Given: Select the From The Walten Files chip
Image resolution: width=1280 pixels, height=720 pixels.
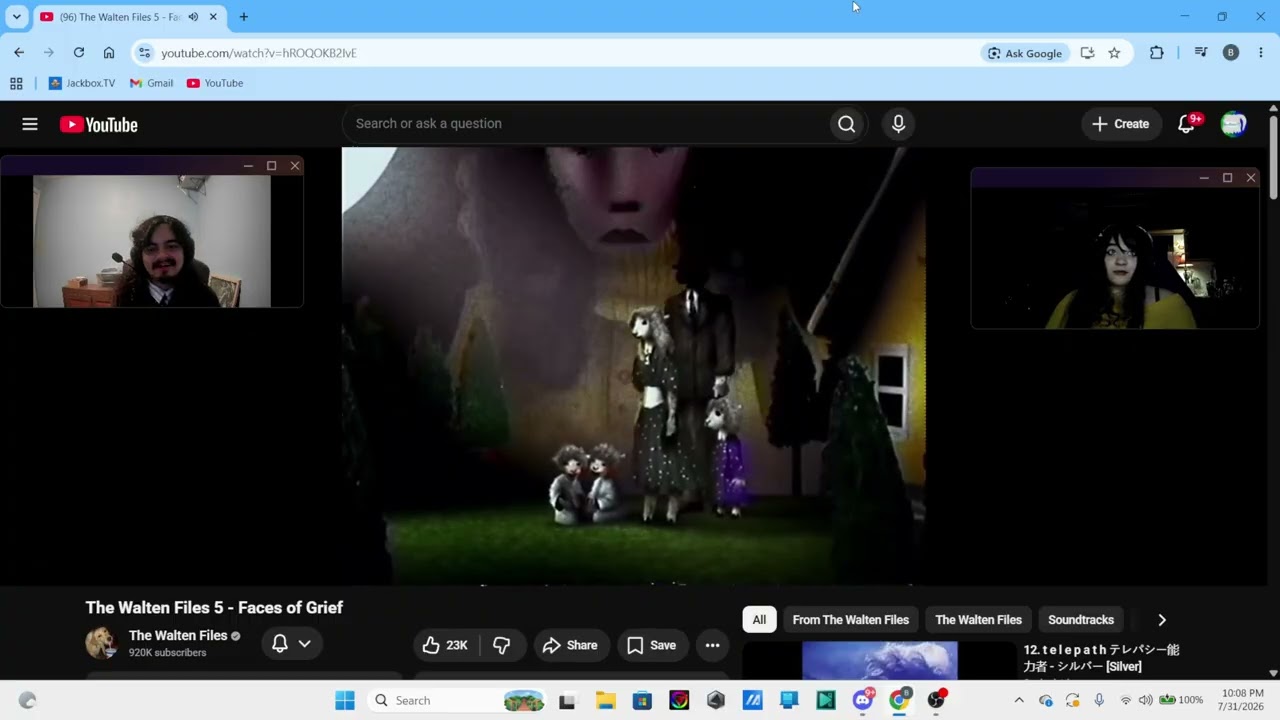Looking at the screenshot, I should (x=851, y=620).
